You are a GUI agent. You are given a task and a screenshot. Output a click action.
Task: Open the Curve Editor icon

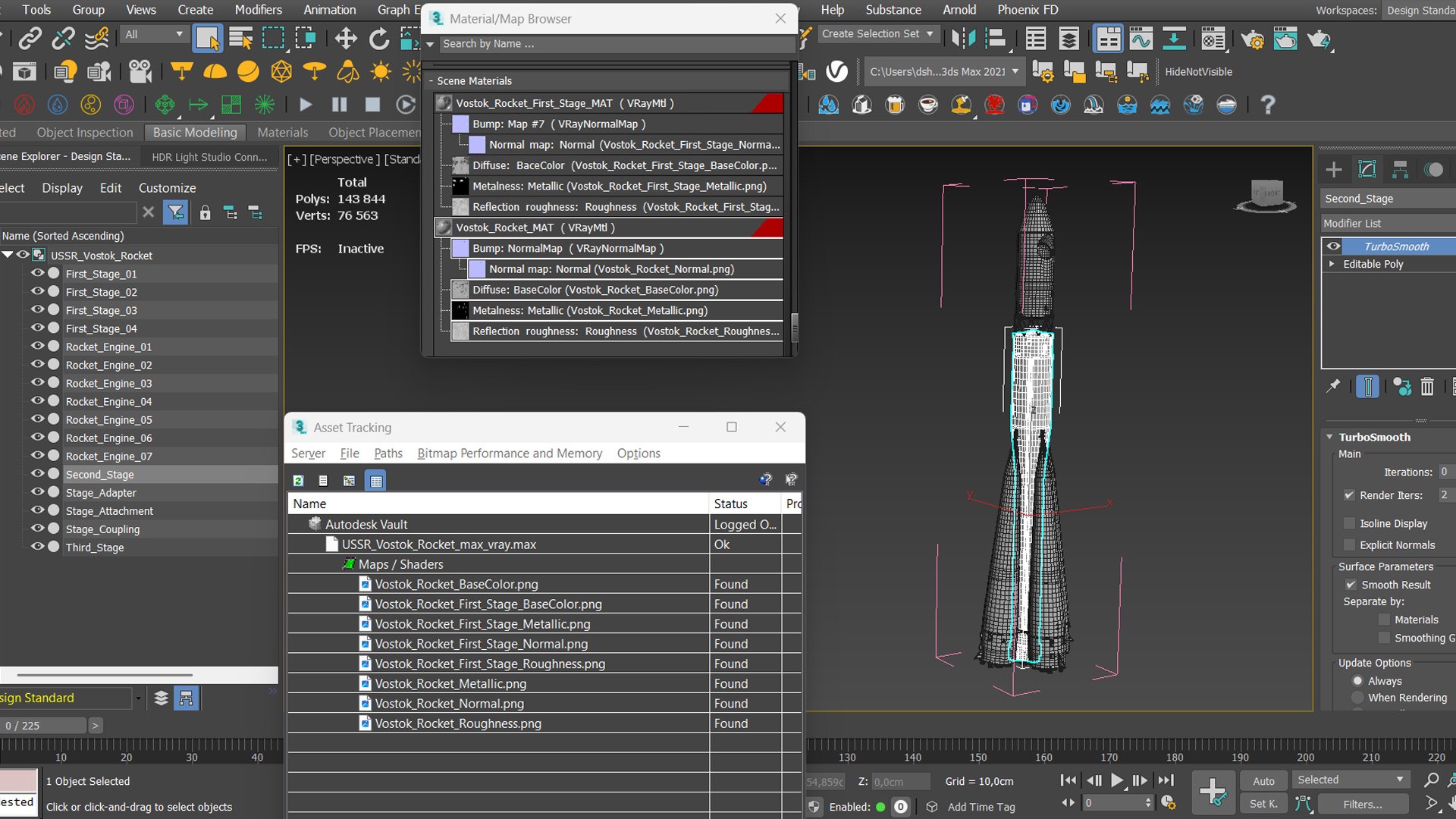click(1141, 38)
